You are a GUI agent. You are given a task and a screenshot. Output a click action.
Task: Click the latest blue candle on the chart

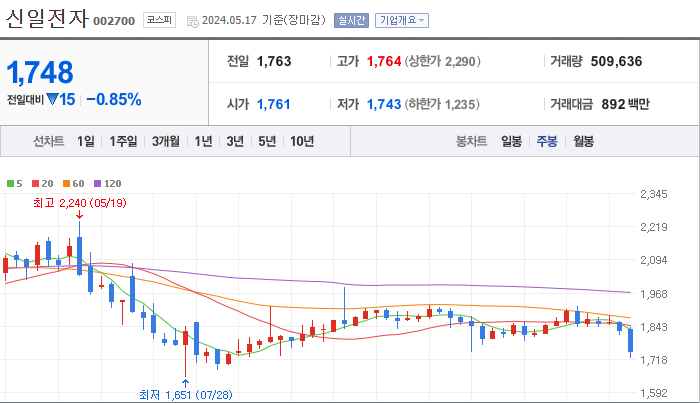(x=631, y=341)
